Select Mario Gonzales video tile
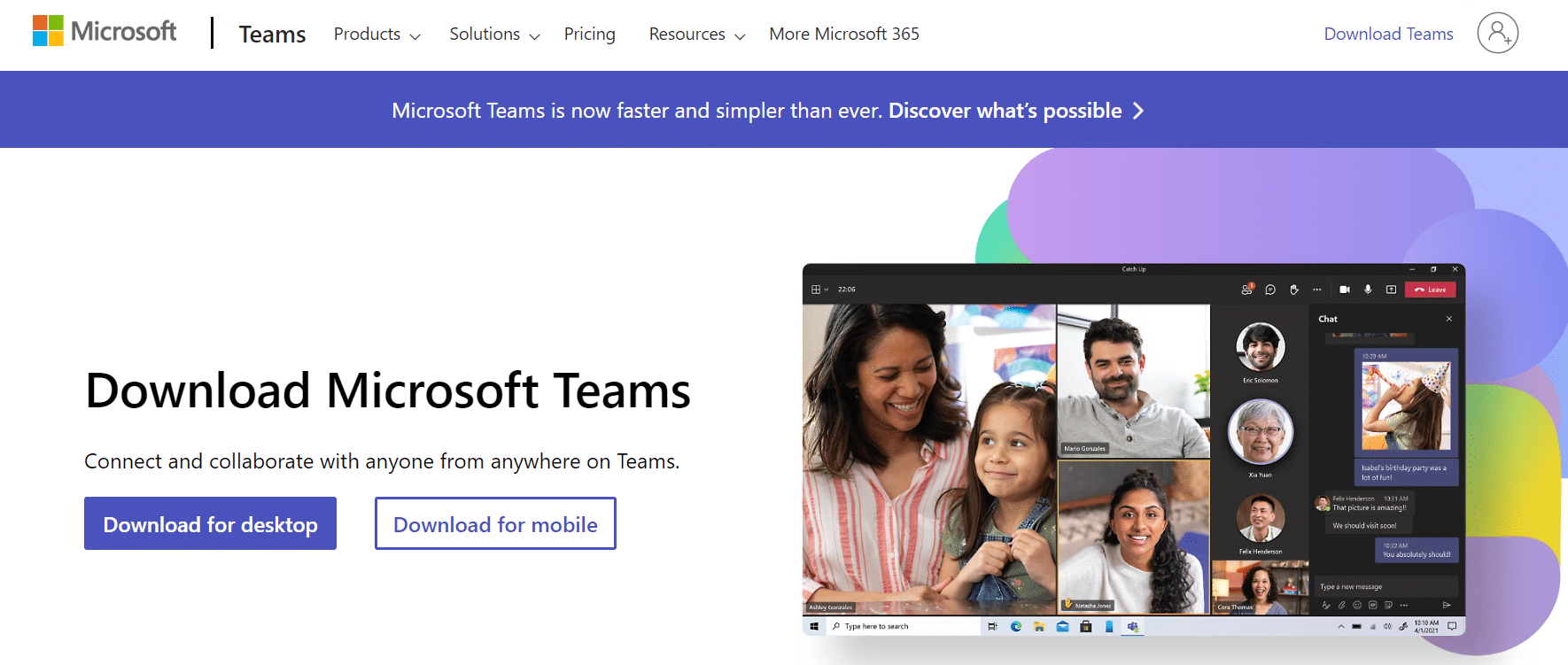1568x665 pixels. click(1133, 381)
